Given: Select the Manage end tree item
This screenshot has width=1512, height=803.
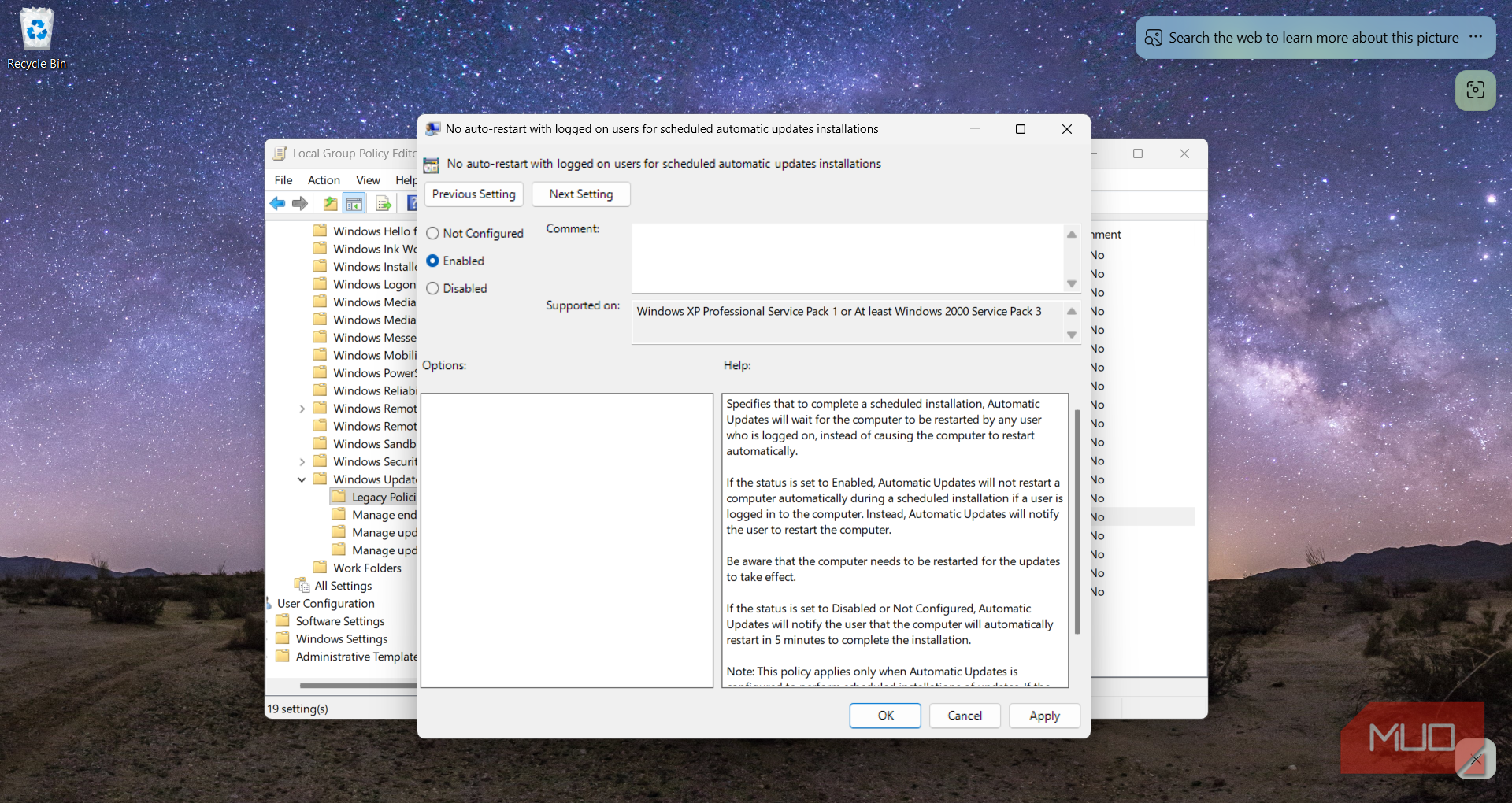Looking at the screenshot, I should (x=384, y=515).
